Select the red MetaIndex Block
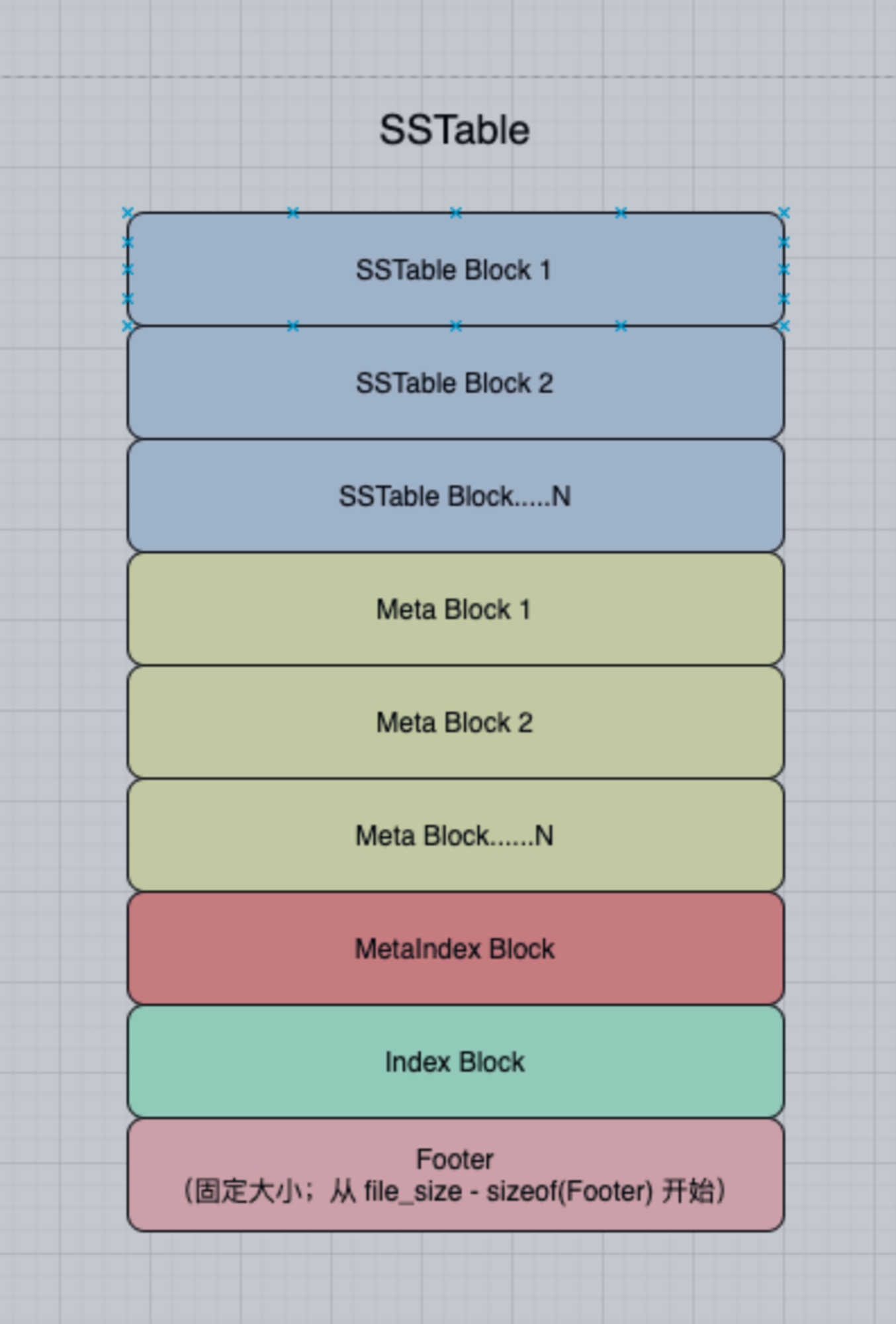 click(x=456, y=949)
